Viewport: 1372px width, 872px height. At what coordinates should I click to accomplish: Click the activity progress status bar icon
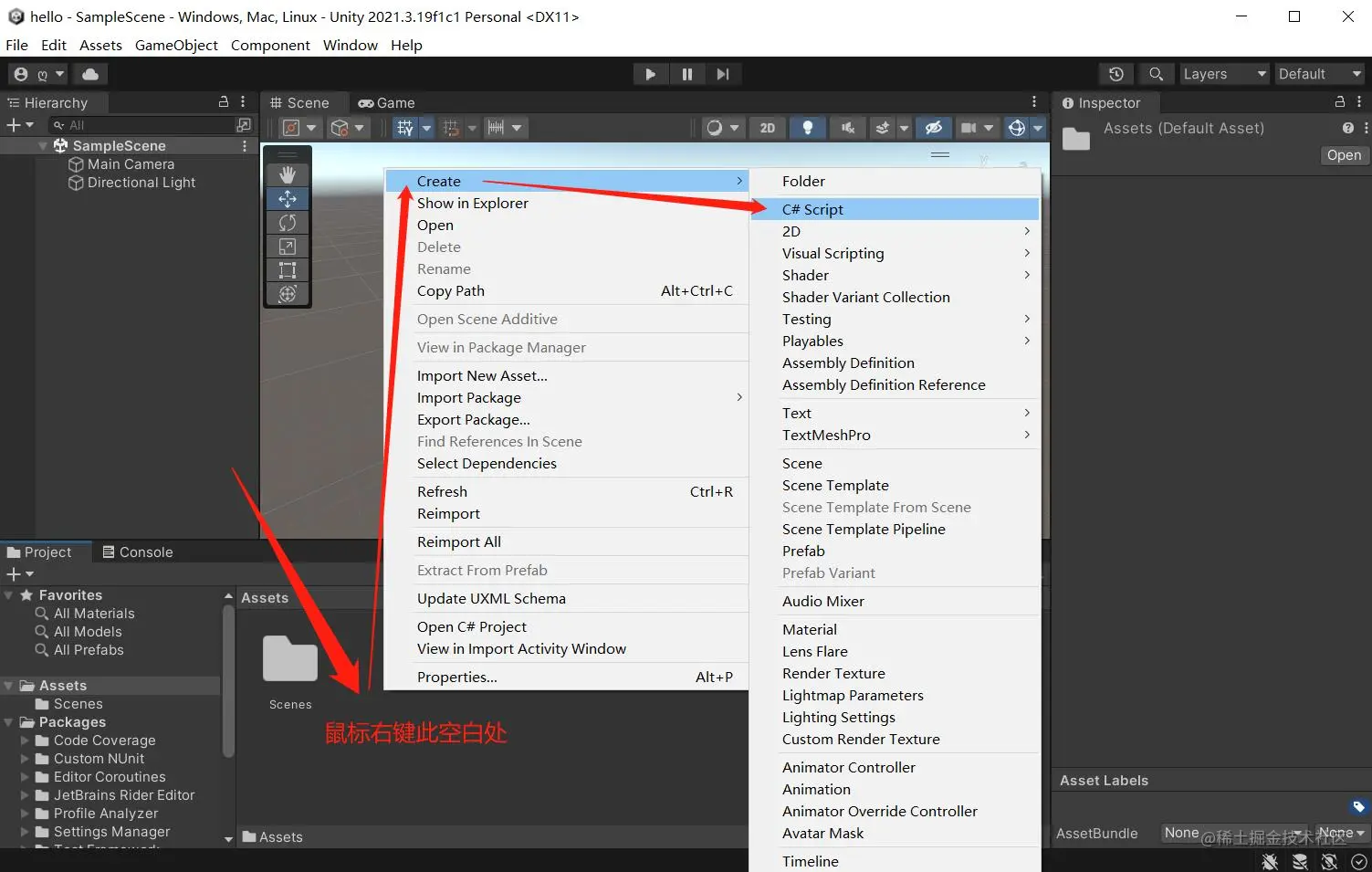(1358, 861)
